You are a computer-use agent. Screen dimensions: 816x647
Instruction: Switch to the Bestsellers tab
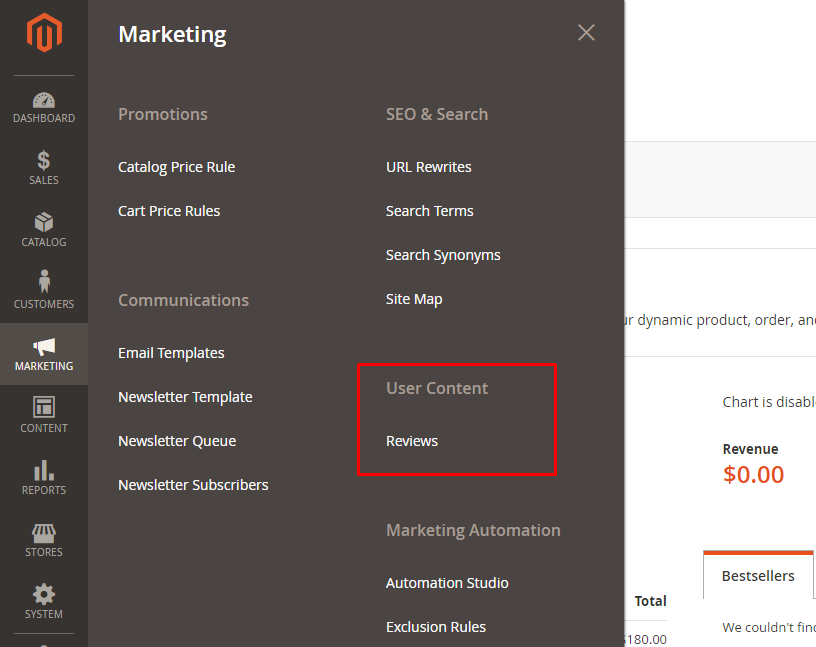point(758,576)
